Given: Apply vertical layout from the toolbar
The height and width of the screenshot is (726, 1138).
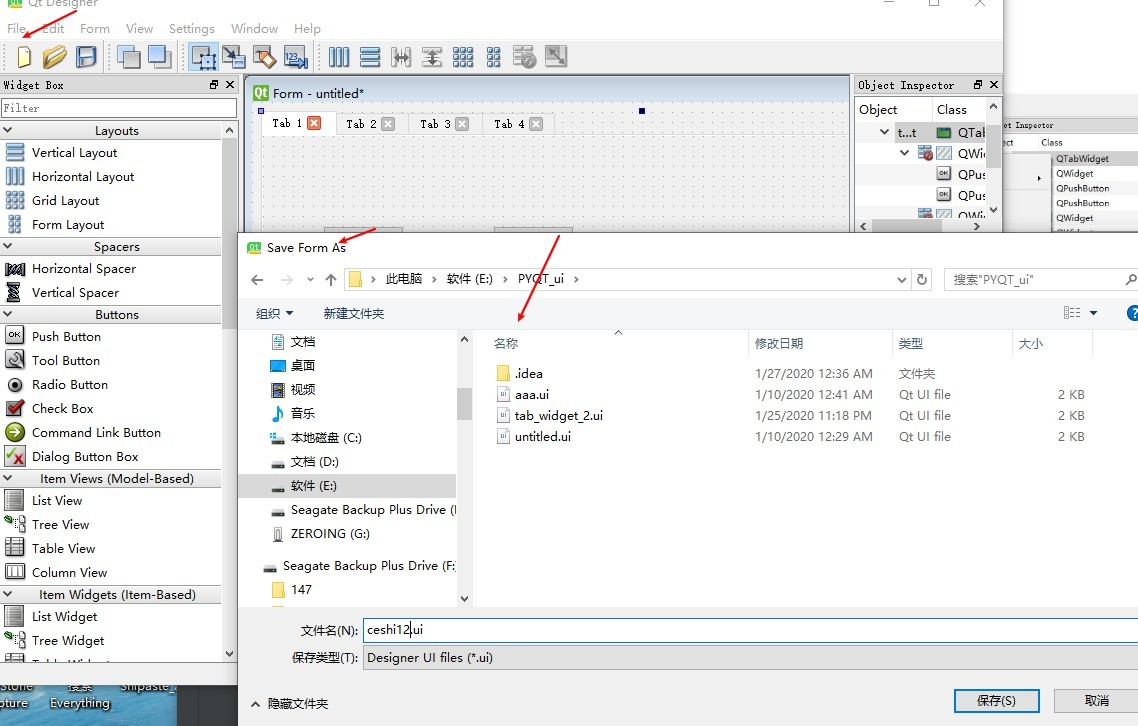Looking at the screenshot, I should pyautogui.click(x=370, y=57).
